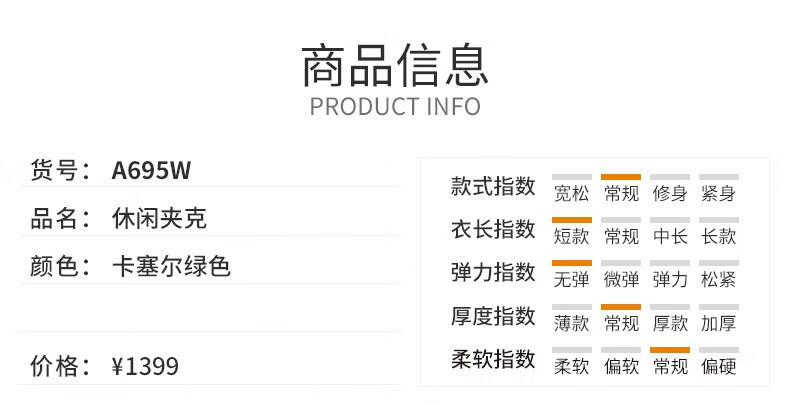Select the highlighted 常规 in 款式指数 row

point(621,193)
